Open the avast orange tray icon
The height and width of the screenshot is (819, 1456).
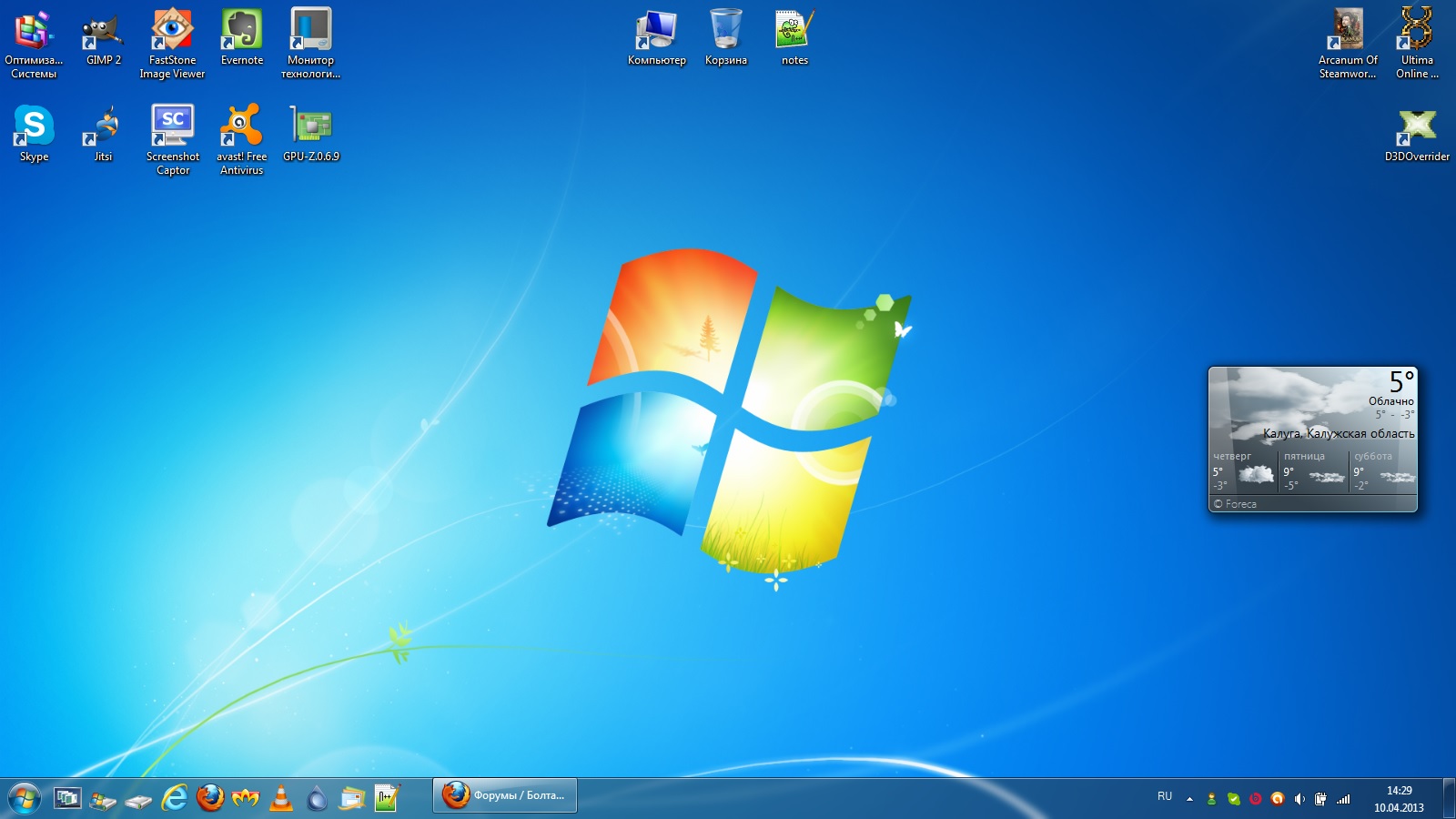(1277, 799)
